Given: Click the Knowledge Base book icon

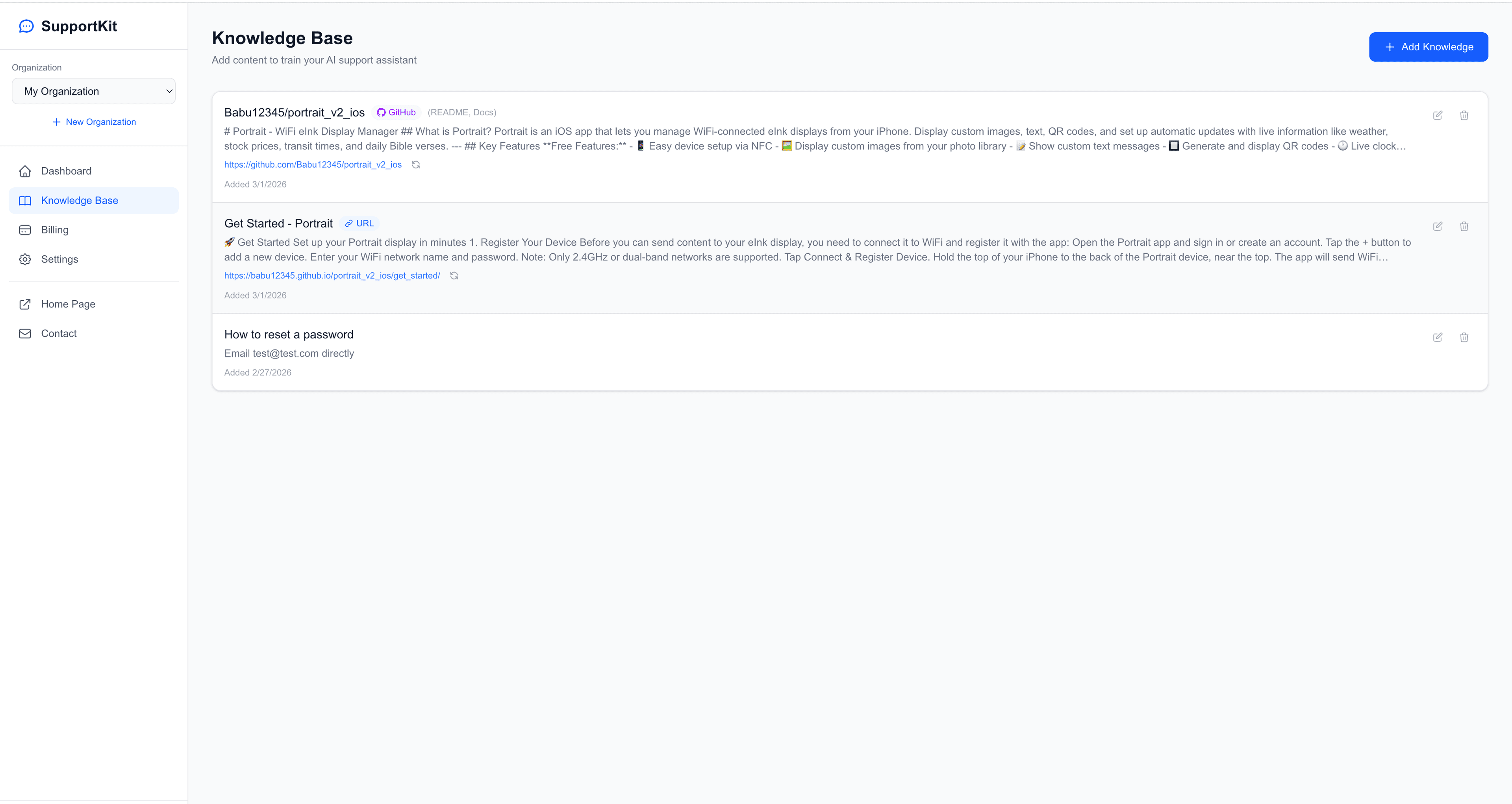Looking at the screenshot, I should click(26, 200).
